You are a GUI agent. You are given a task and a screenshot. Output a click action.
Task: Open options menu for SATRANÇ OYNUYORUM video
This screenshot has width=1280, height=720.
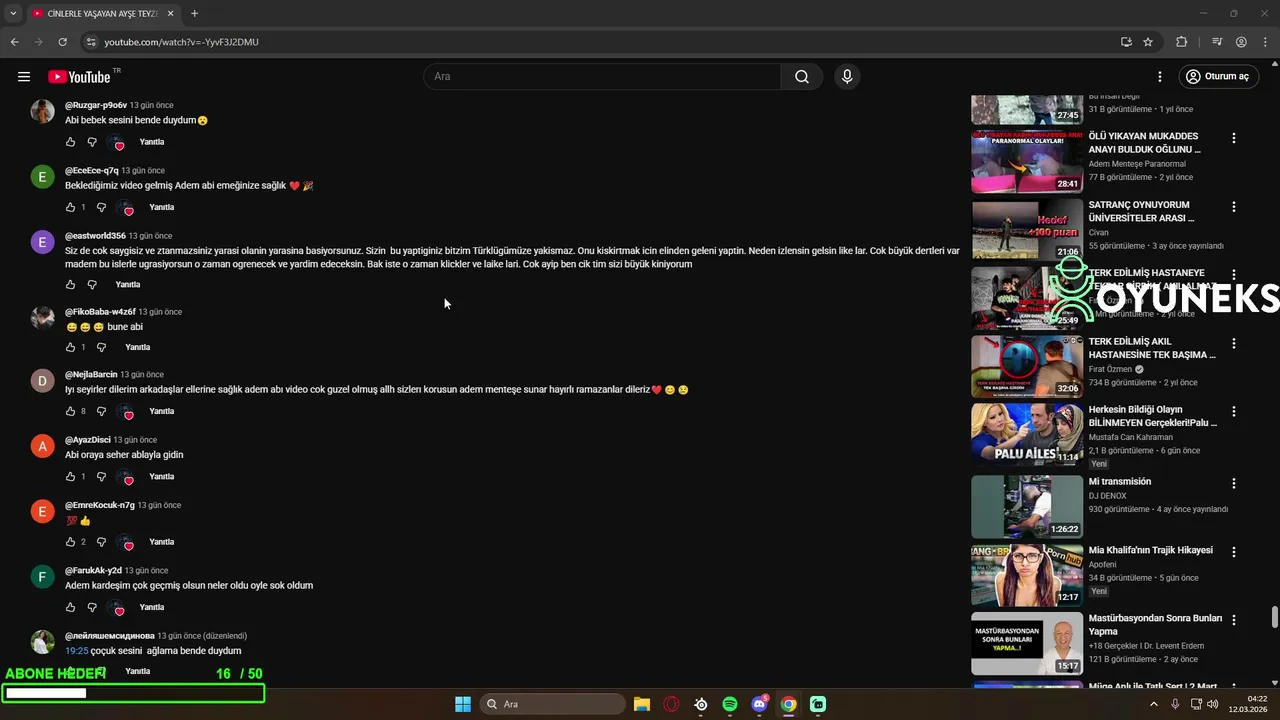click(1234, 207)
